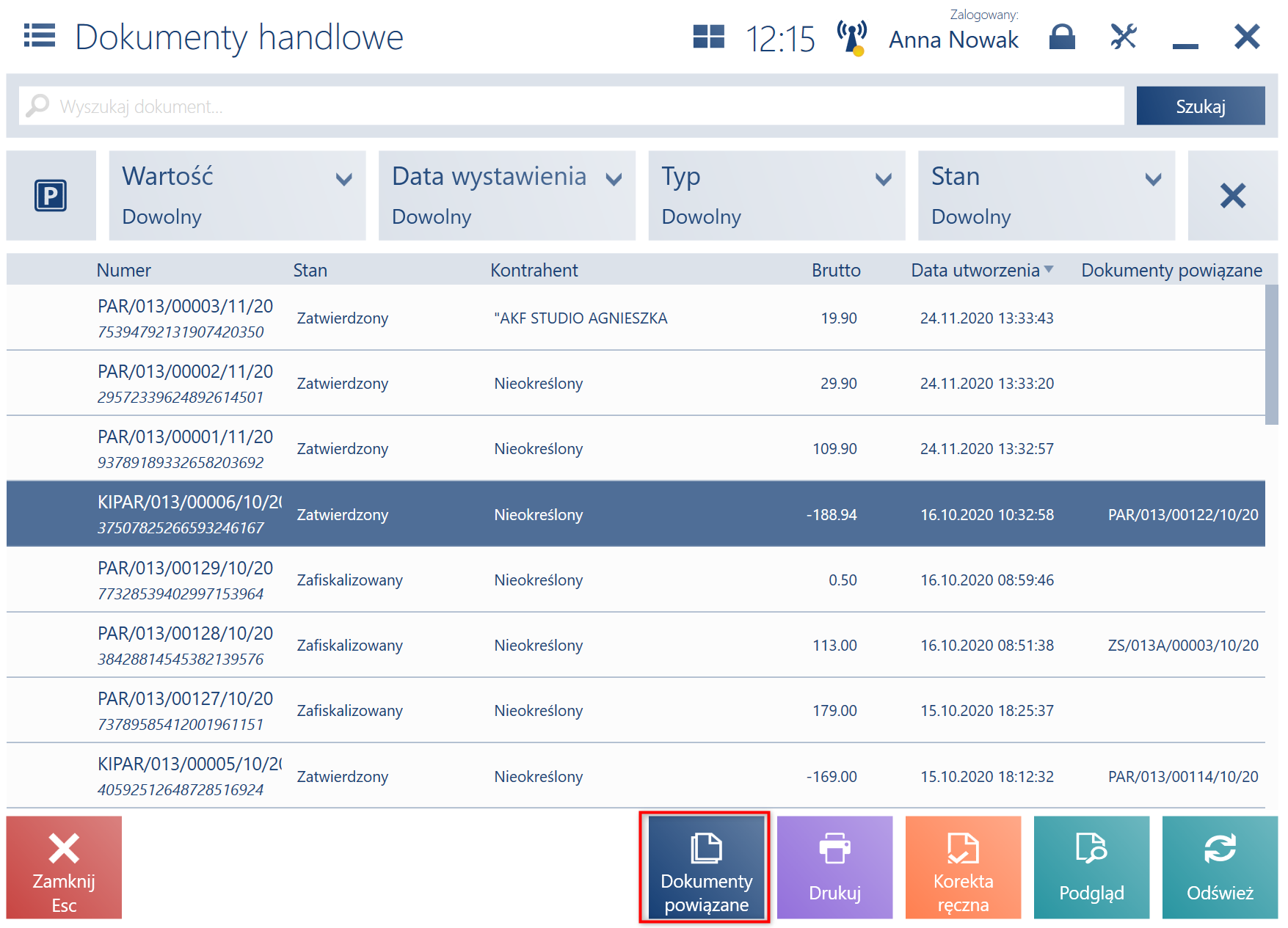The height and width of the screenshot is (928, 1288).
Task: Click related document ZS/013A/00003/10/20
Action: pyautogui.click(x=1183, y=645)
